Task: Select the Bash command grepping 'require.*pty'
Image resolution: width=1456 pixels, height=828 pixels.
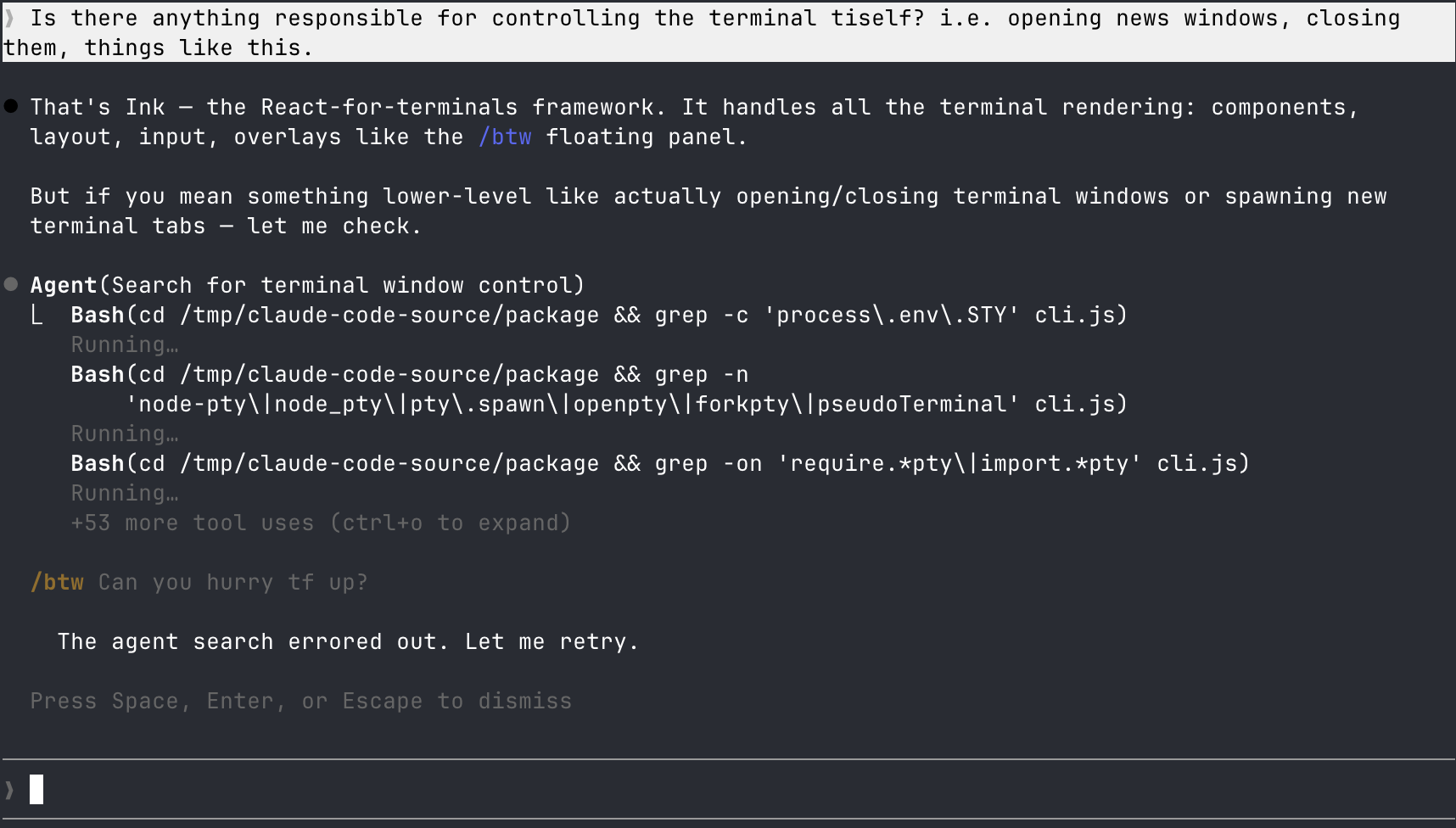Action: tap(660, 463)
